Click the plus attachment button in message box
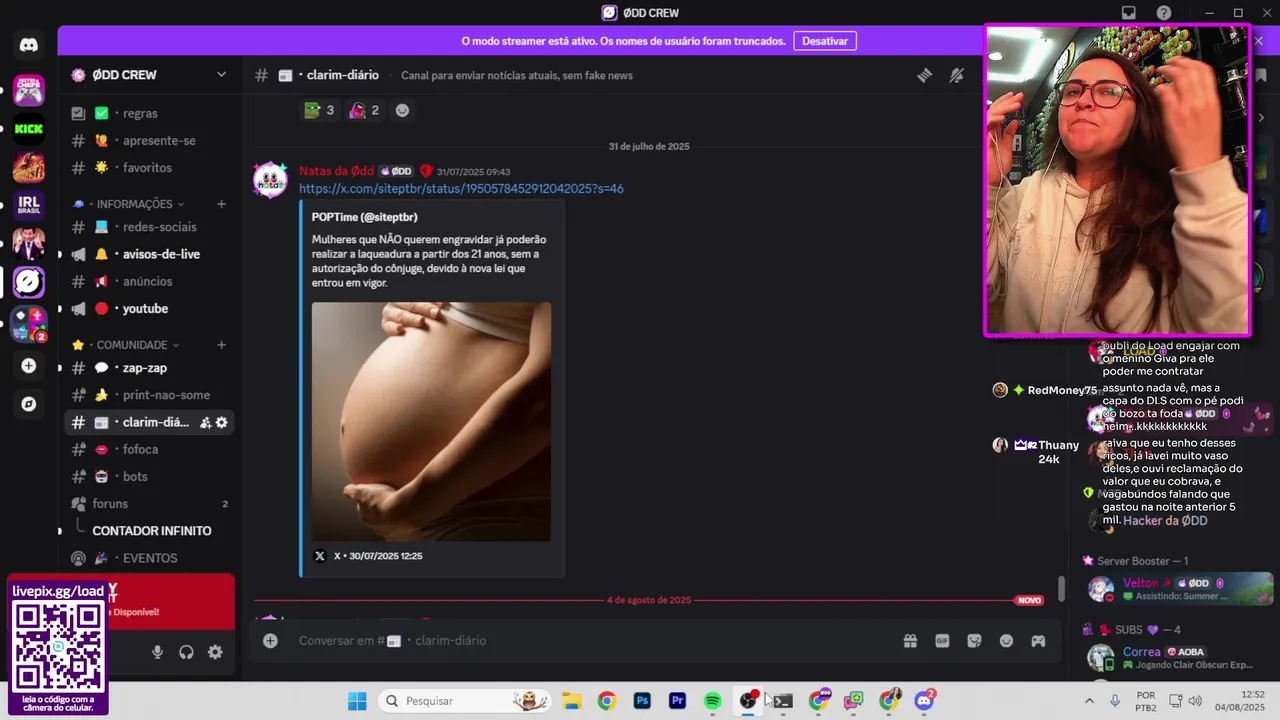The height and width of the screenshot is (720, 1280). click(x=270, y=641)
